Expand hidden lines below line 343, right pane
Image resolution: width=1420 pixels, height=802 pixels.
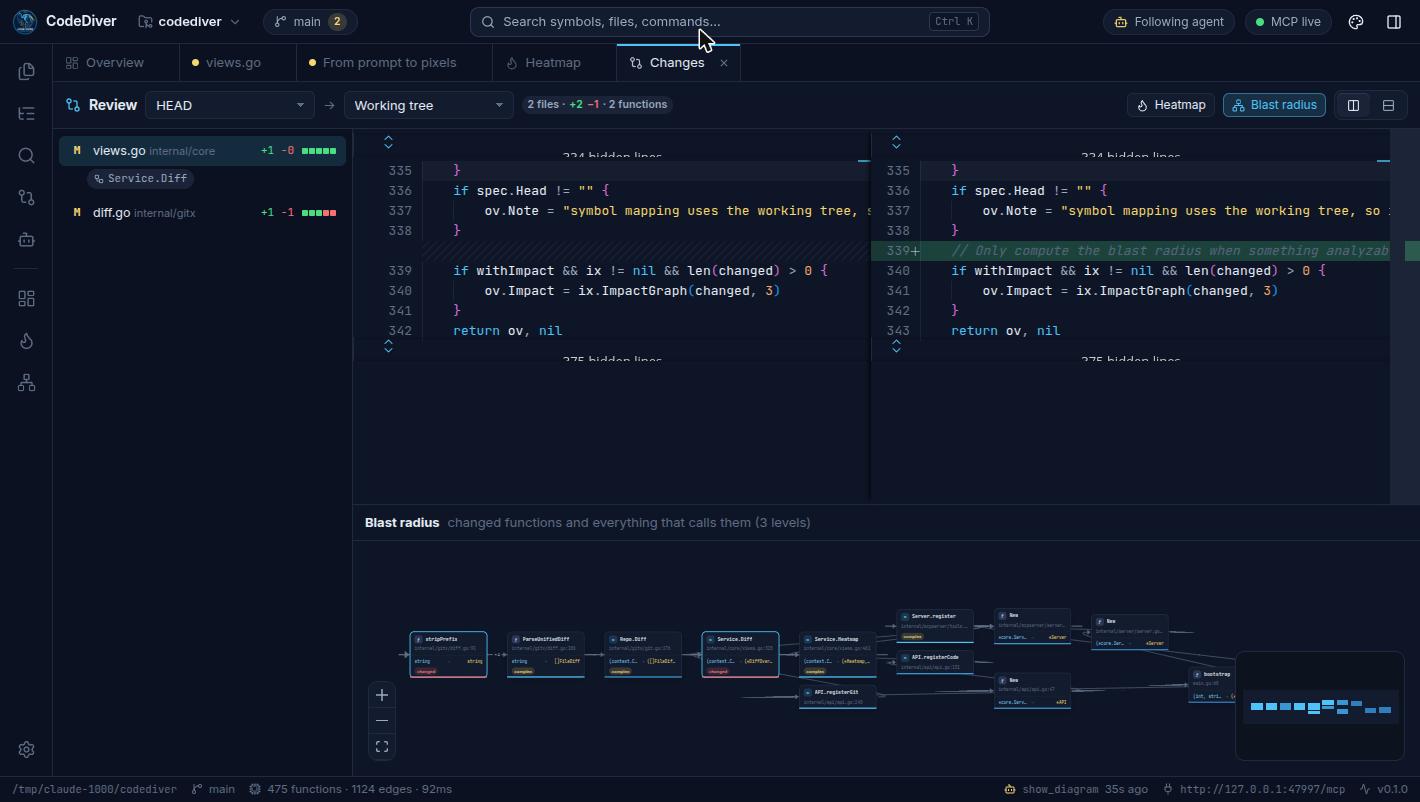coord(896,346)
